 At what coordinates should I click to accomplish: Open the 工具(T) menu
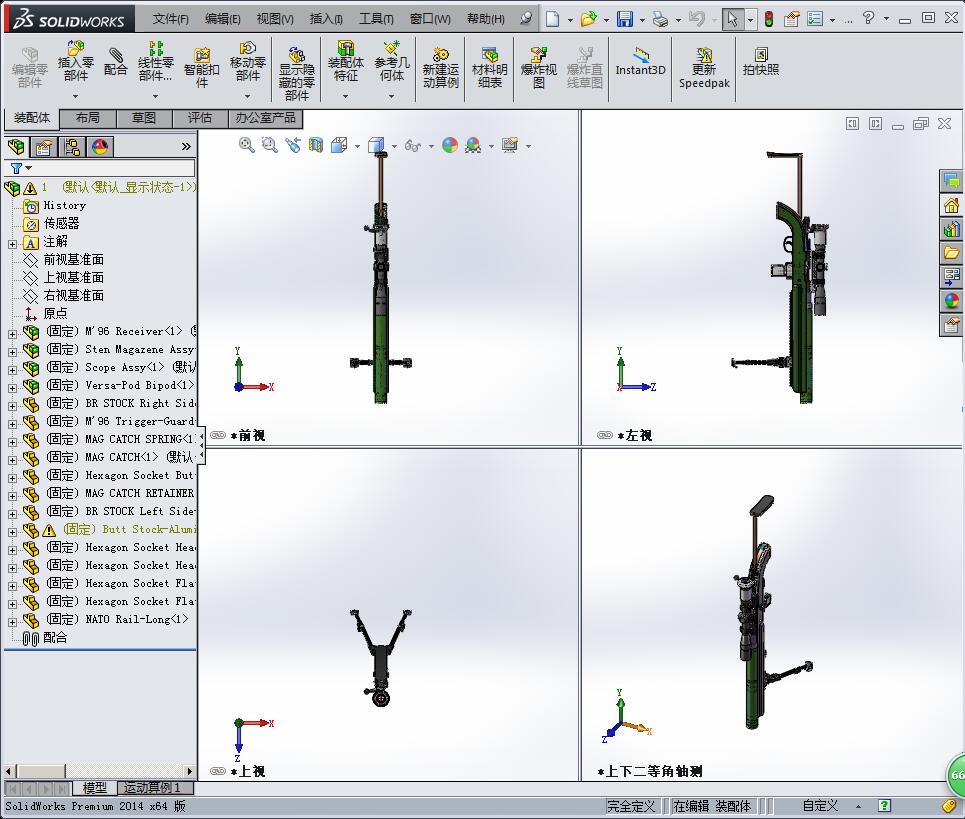click(x=376, y=19)
